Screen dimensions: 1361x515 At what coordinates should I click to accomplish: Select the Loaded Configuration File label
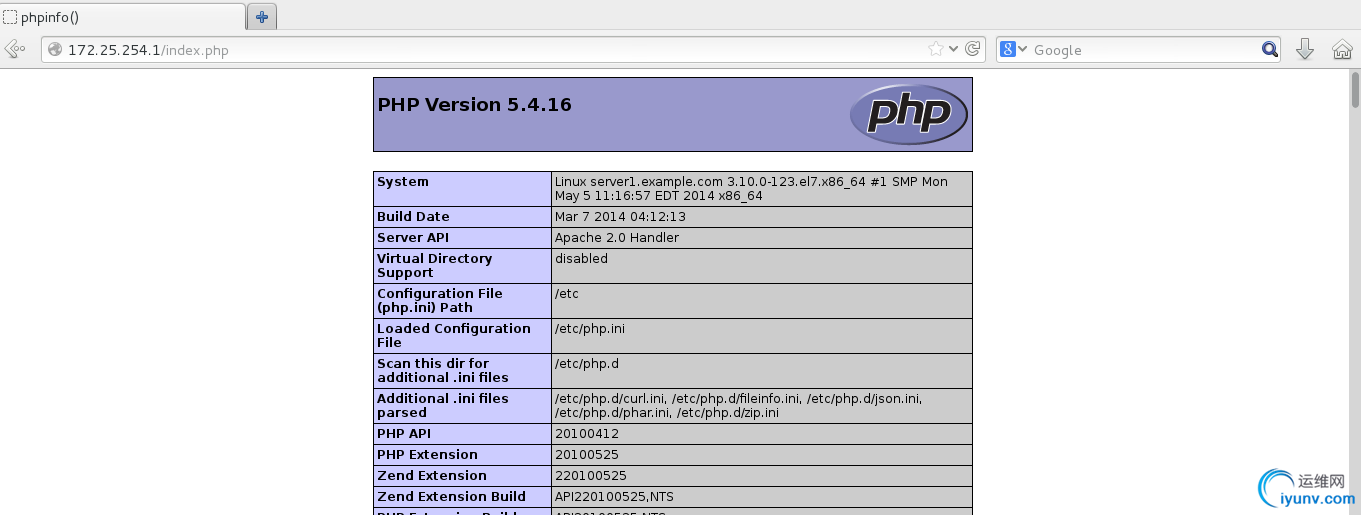[x=454, y=336]
